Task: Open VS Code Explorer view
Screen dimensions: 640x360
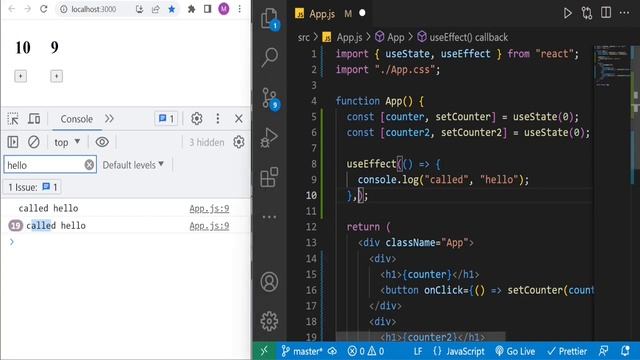Action: (270, 19)
